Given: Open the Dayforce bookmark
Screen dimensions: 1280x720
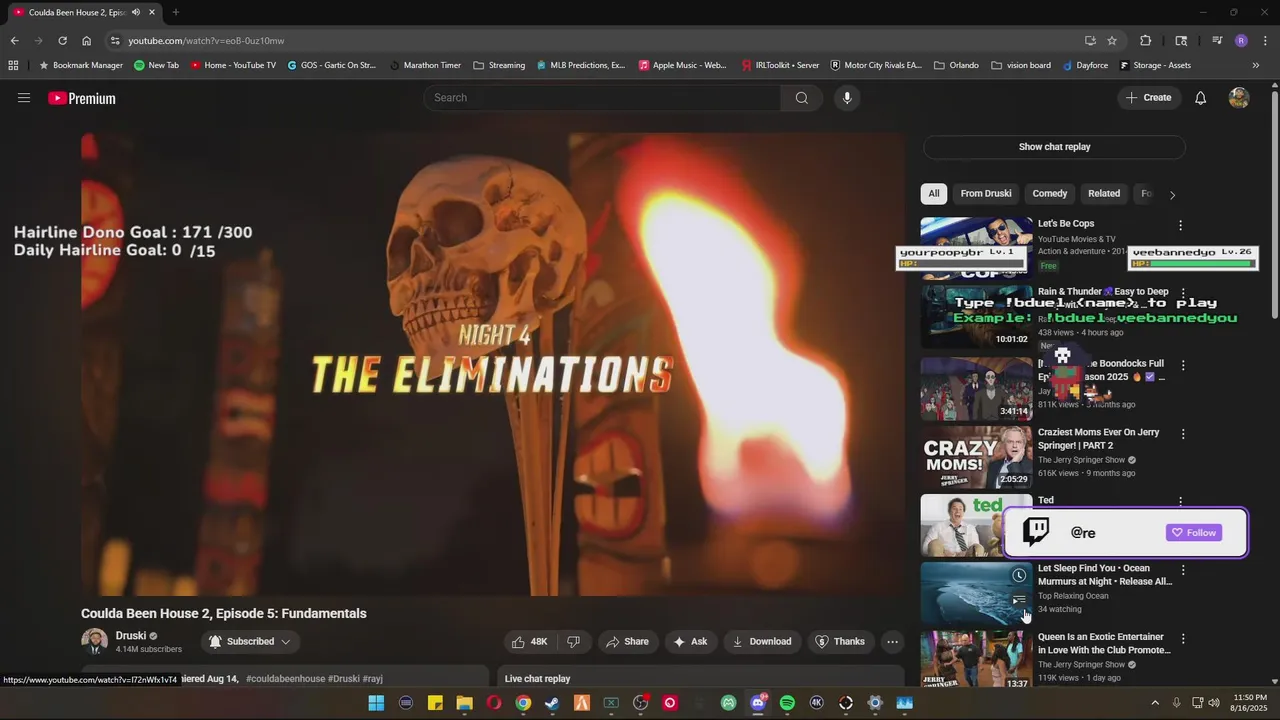Looking at the screenshot, I should 1085,65.
